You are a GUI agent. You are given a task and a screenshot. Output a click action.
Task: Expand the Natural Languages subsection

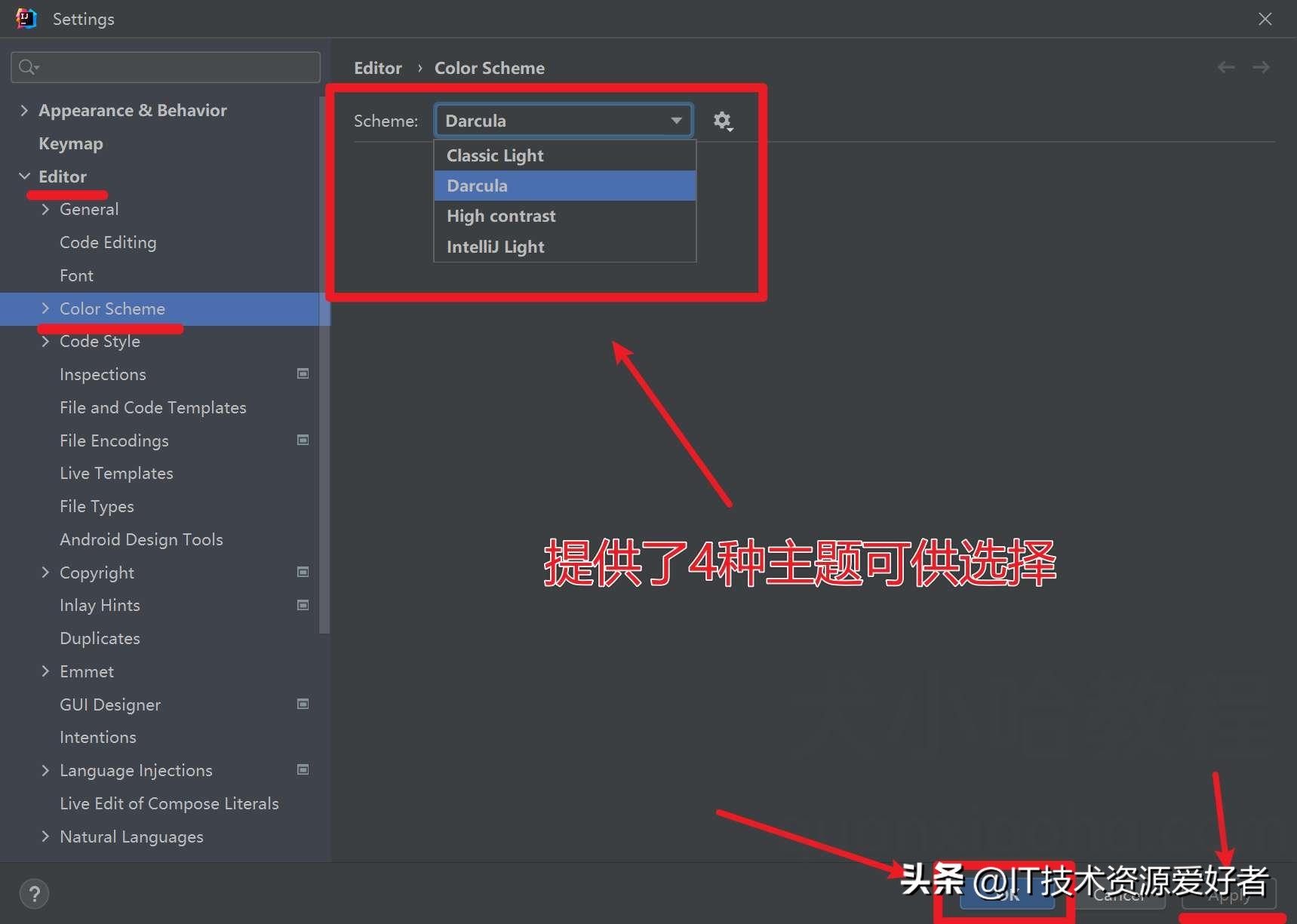click(45, 836)
